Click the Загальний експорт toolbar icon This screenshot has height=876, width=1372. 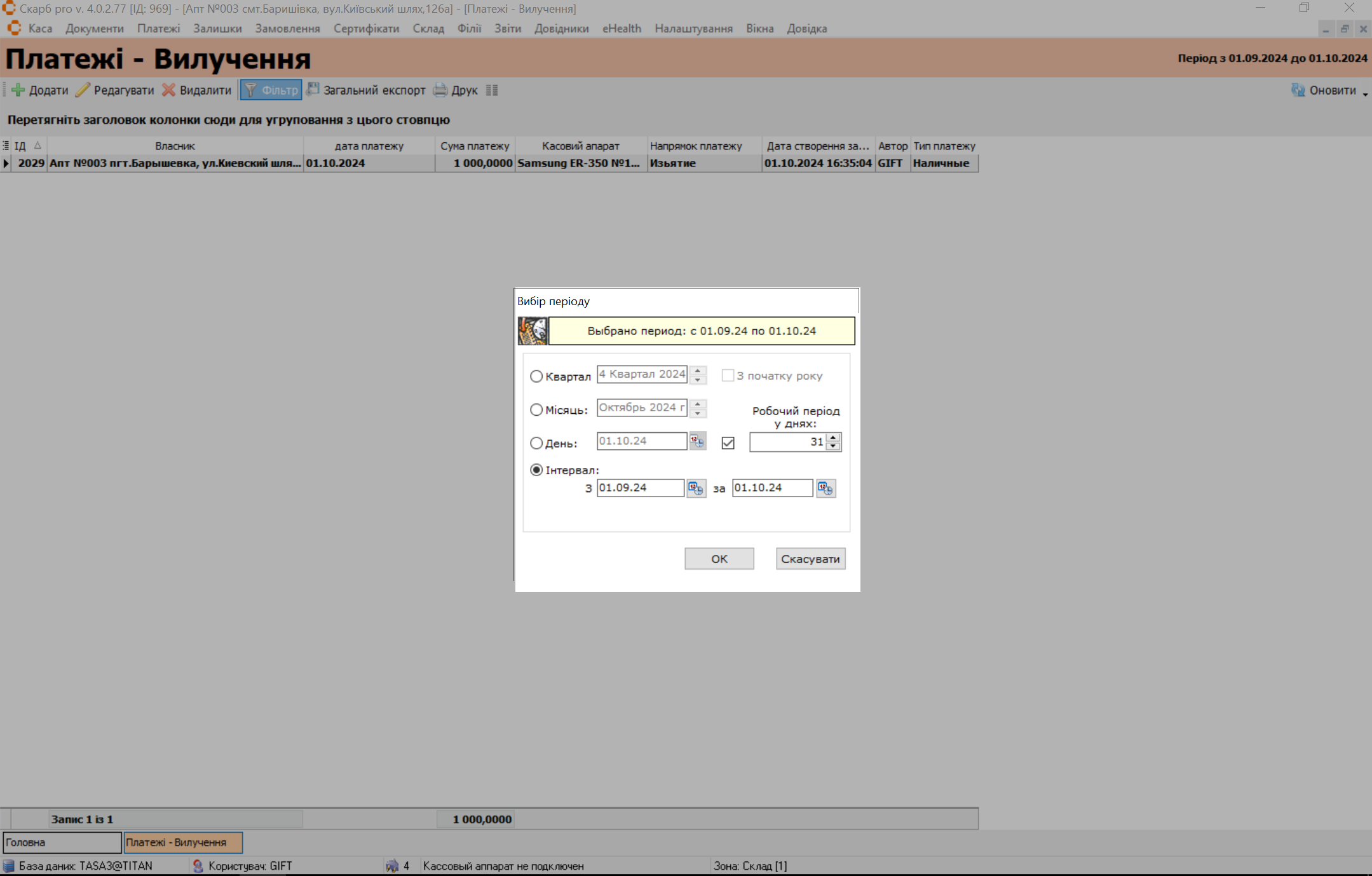pyautogui.click(x=313, y=90)
